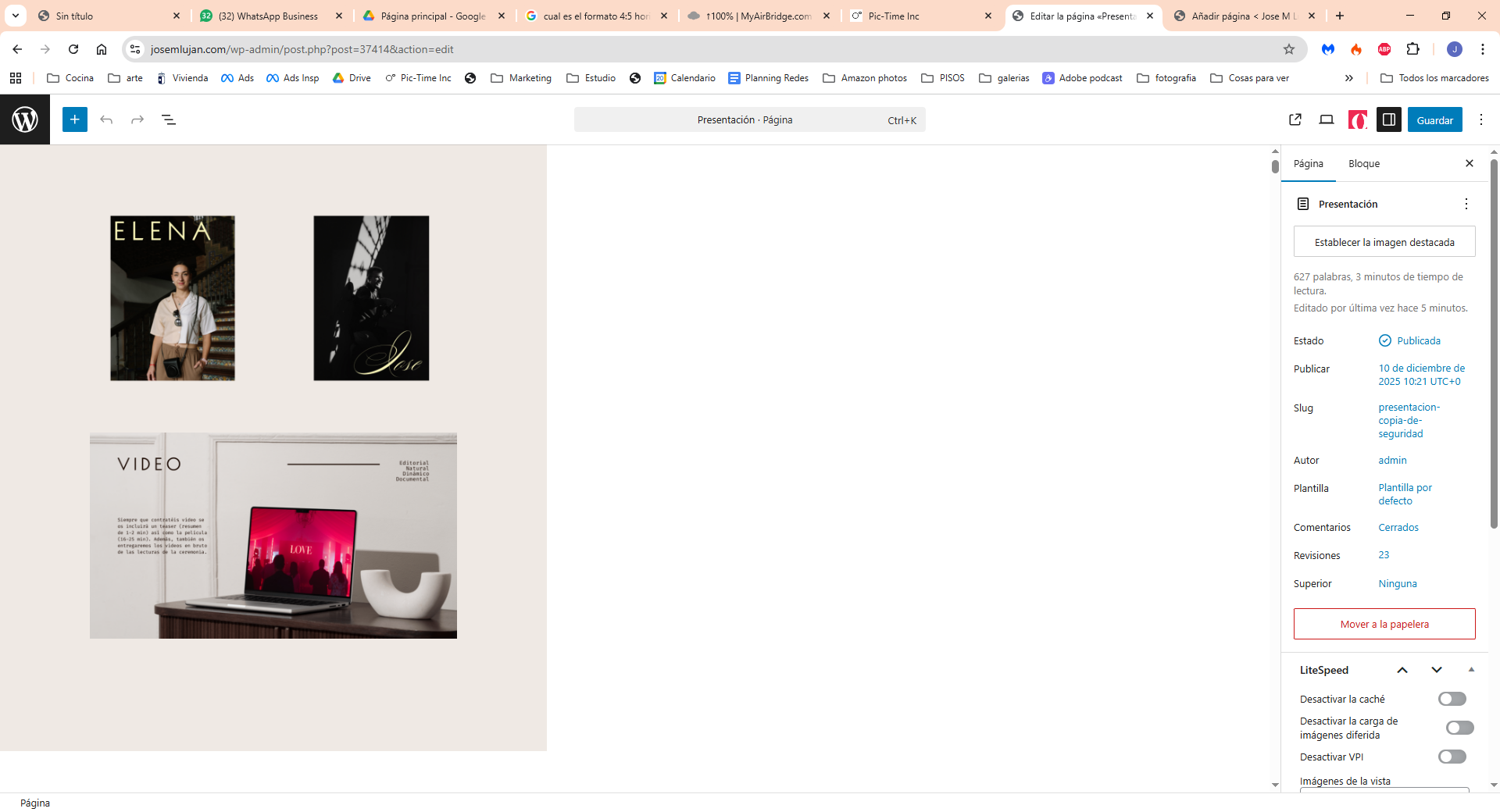Viewport: 1500px width, 812px height.
Task: Click the WordPress logo to exit editor
Action: click(25, 119)
